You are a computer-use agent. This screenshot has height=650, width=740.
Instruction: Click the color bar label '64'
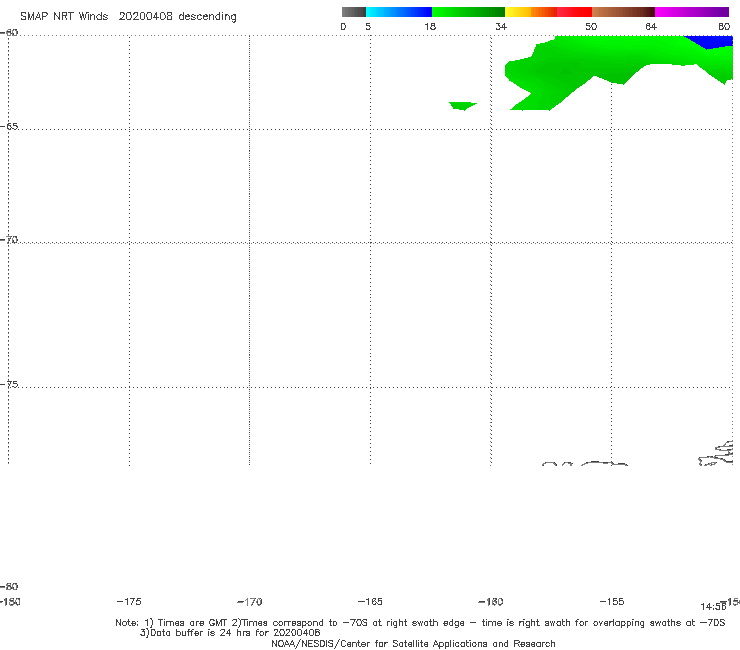tap(651, 26)
